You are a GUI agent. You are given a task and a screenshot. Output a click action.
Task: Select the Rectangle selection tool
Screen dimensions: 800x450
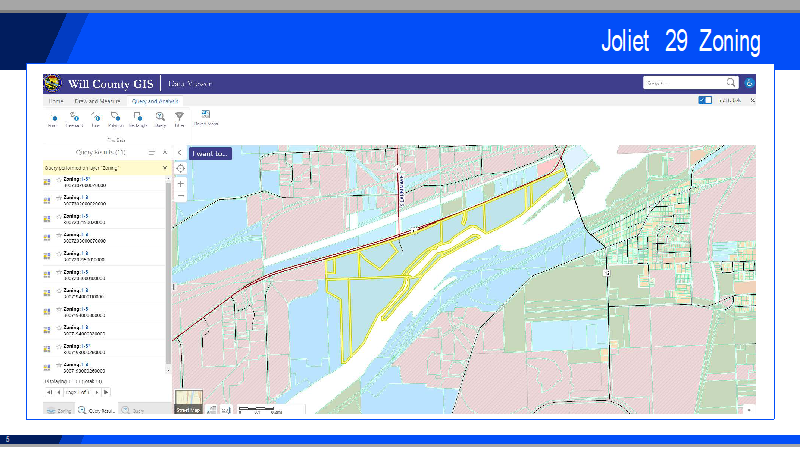click(x=137, y=118)
